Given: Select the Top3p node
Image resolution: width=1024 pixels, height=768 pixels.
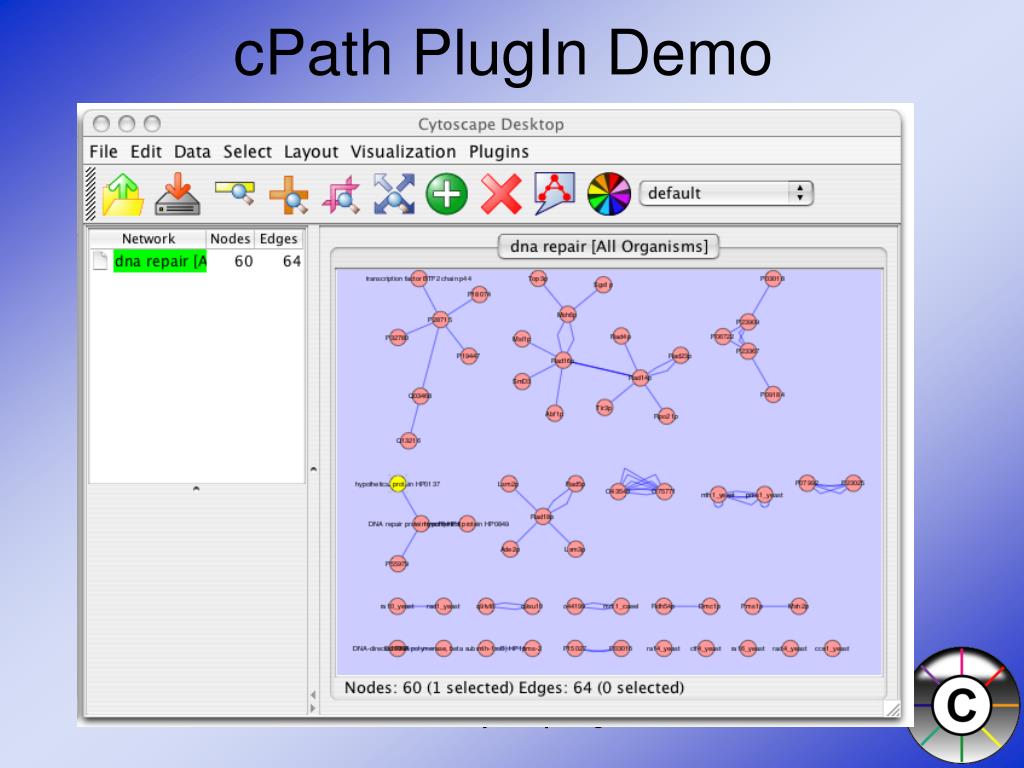Looking at the screenshot, I should point(537,279).
